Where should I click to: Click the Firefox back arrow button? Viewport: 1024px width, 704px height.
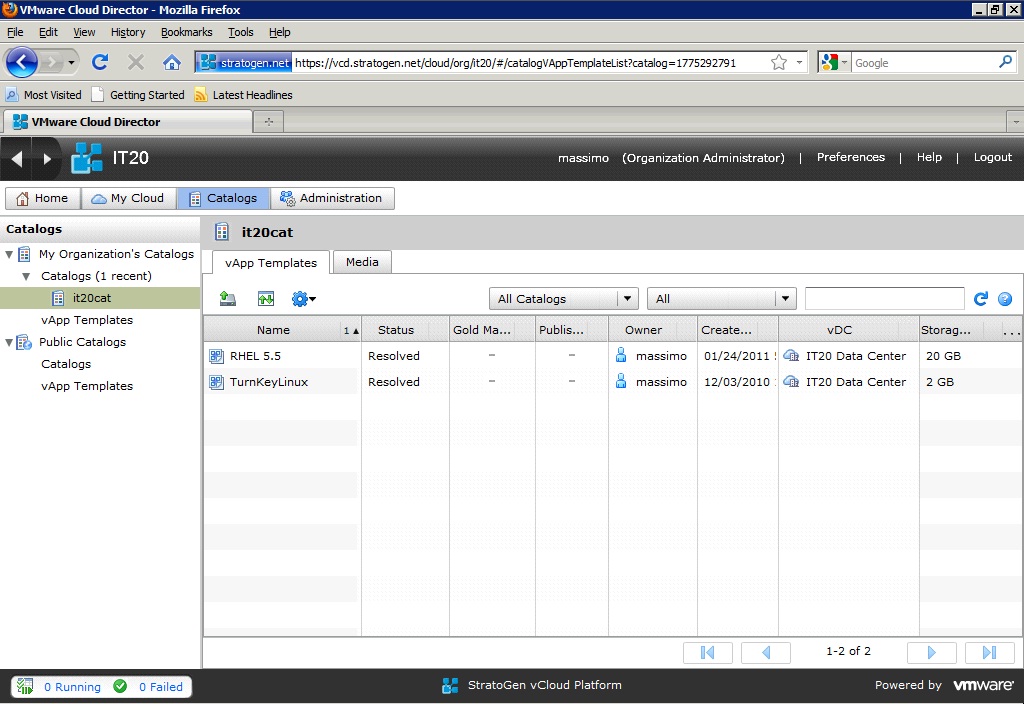(x=22, y=63)
